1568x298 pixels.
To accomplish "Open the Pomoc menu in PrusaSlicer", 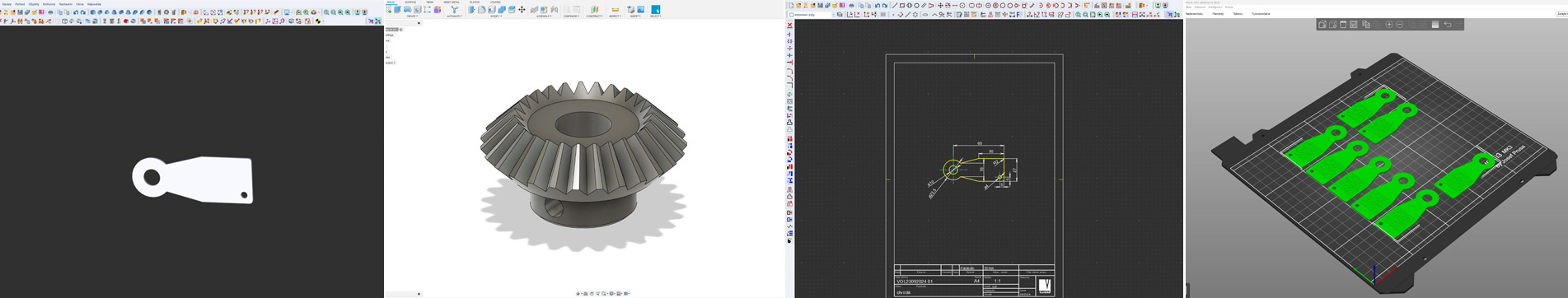I will pos(1229,7).
